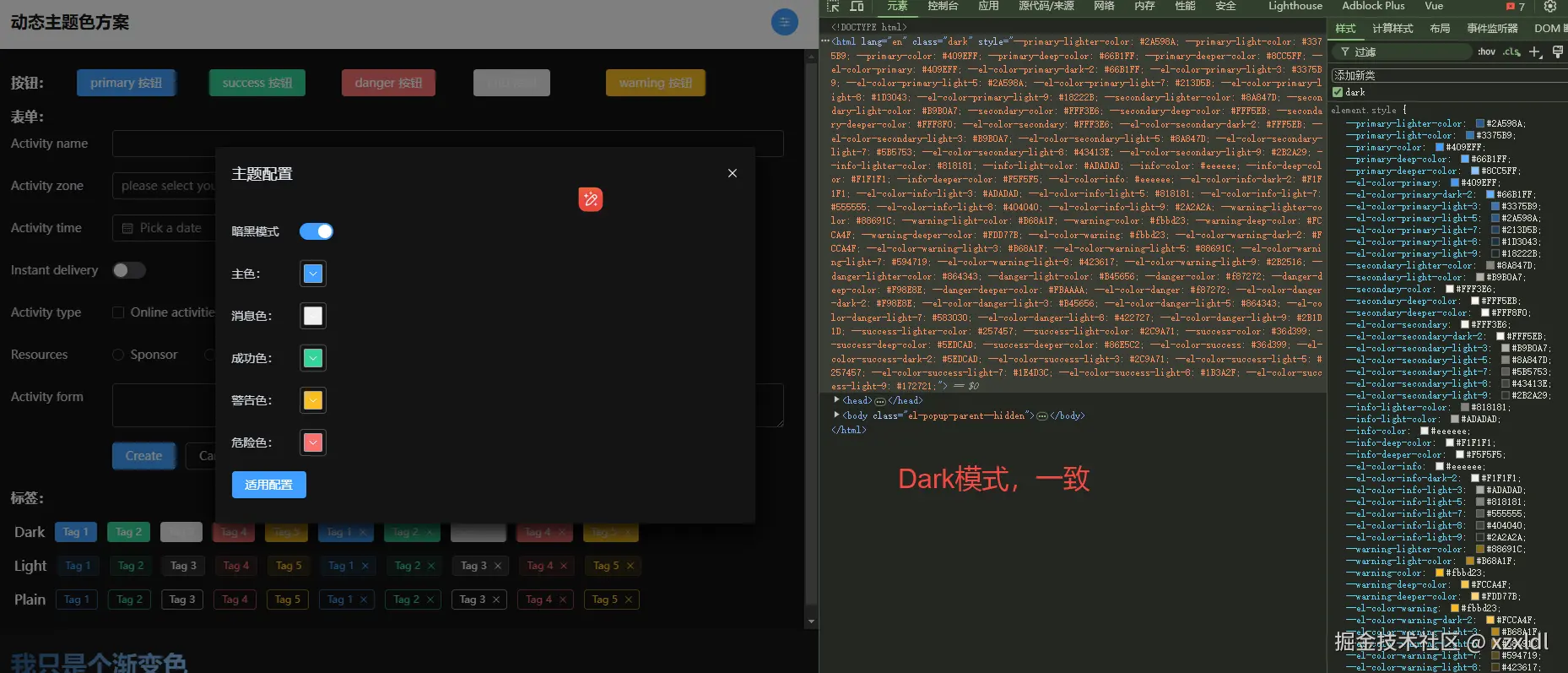Remove Plain row Tag 2 with its x
Screen dimensions: 1568x673
(430, 600)
